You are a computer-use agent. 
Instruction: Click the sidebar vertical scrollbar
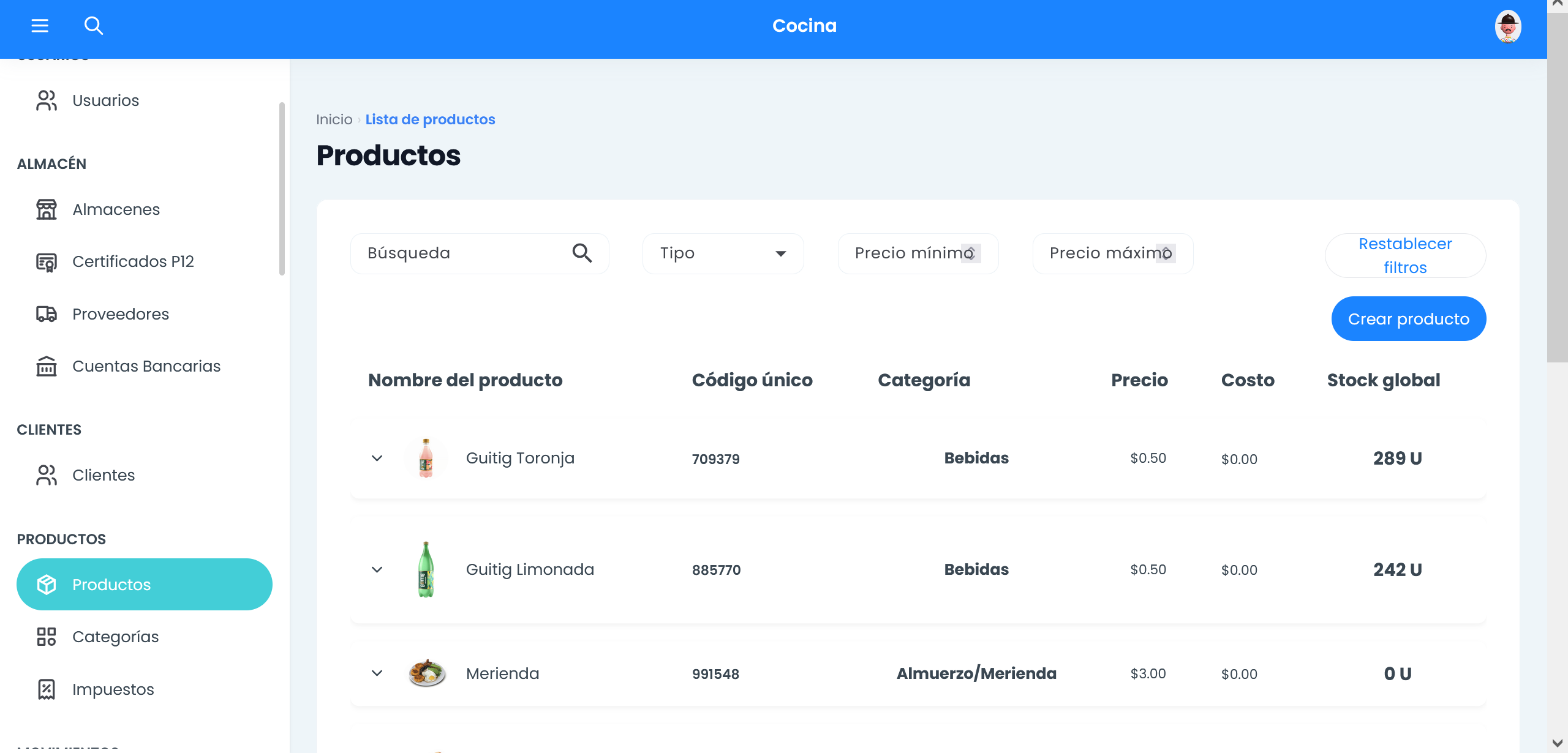coord(282,189)
